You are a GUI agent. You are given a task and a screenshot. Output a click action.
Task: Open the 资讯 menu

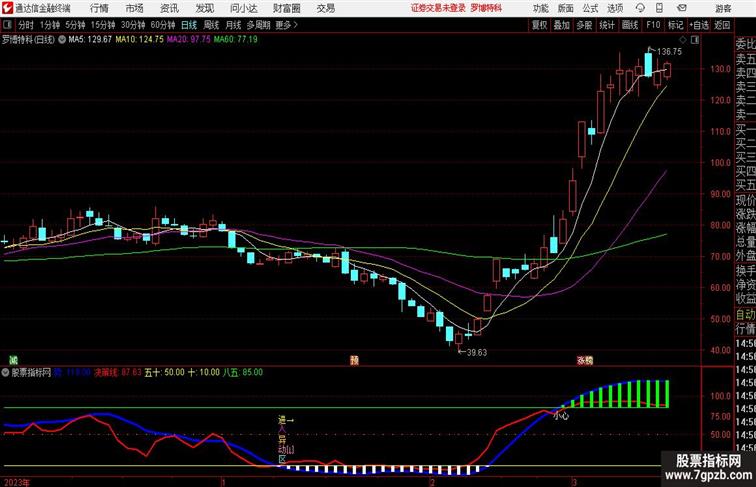click(x=169, y=8)
